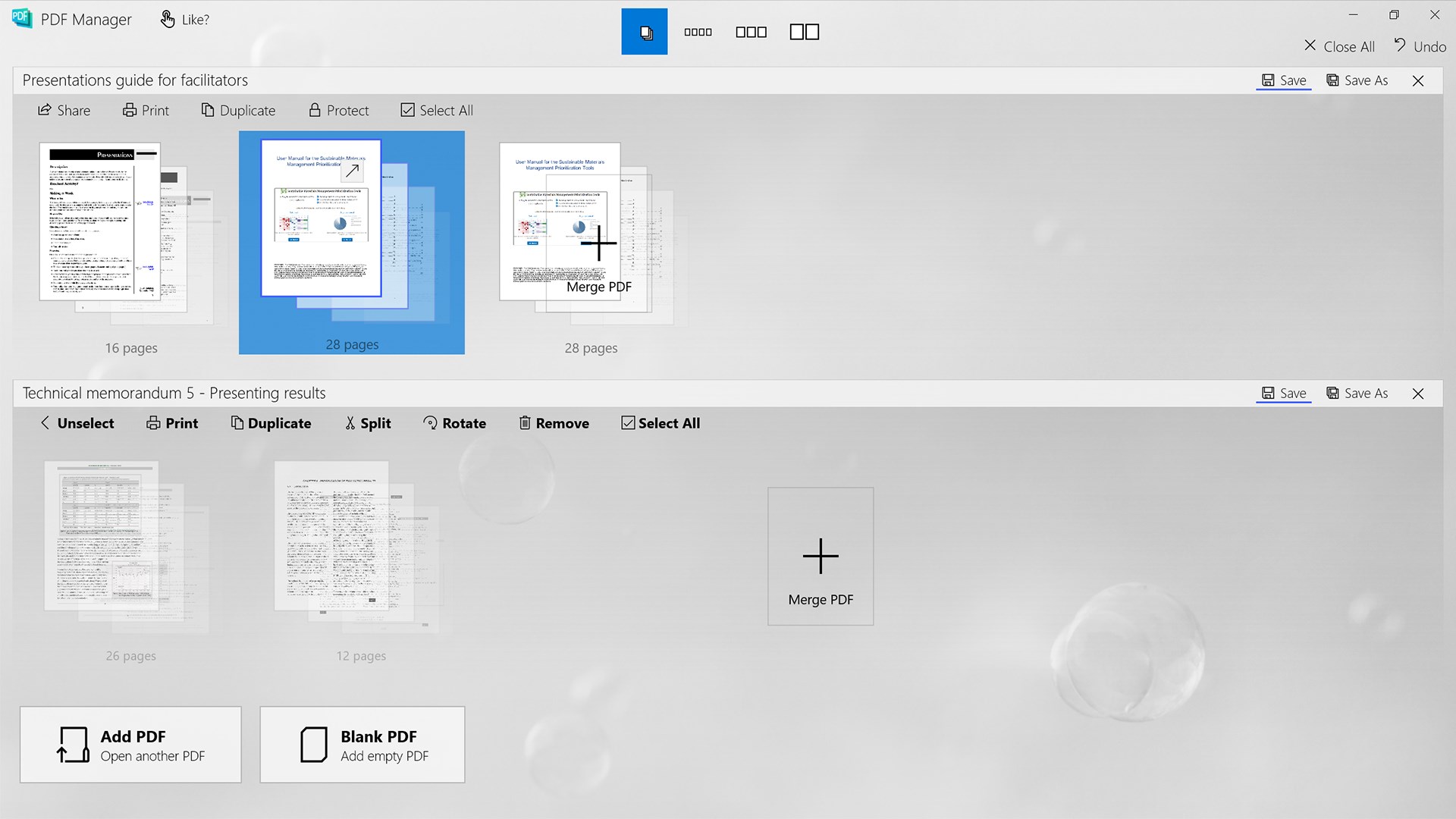Switch to small thumbnails view
This screenshot has height=819, width=1456.
point(698,31)
